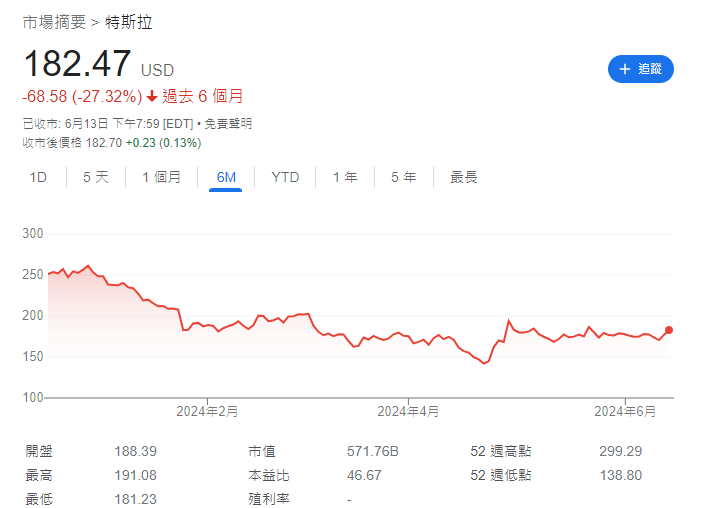View the 5 年 chart range
Image resolution: width=717 pixels, height=508 pixels.
(404, 177)
